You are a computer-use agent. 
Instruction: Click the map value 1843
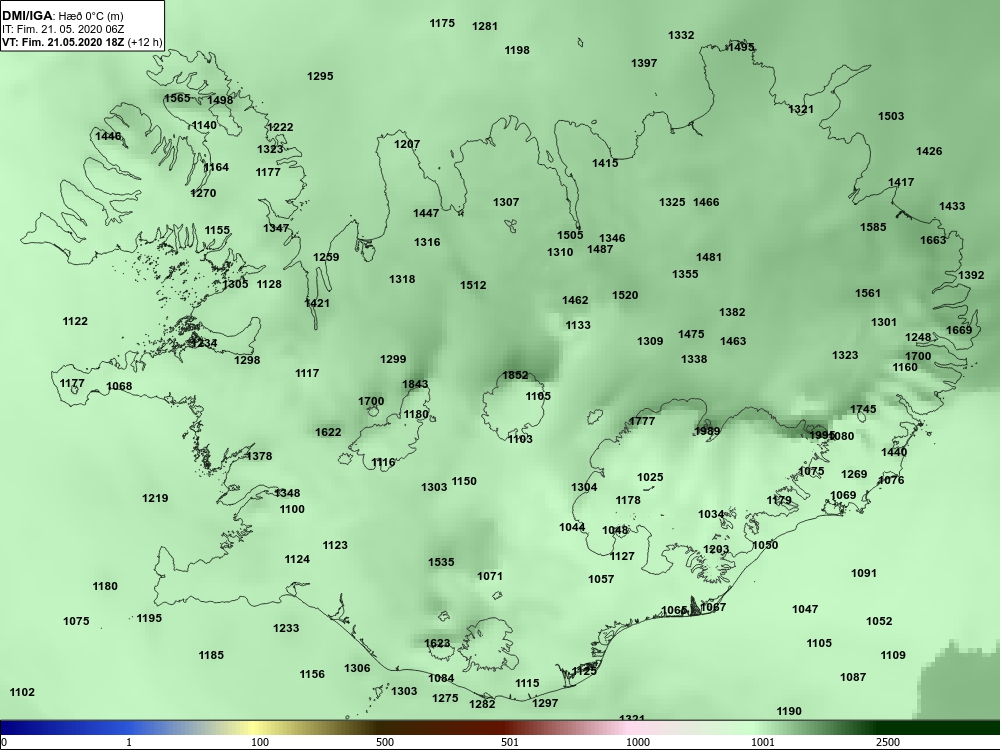click(415, 384)
